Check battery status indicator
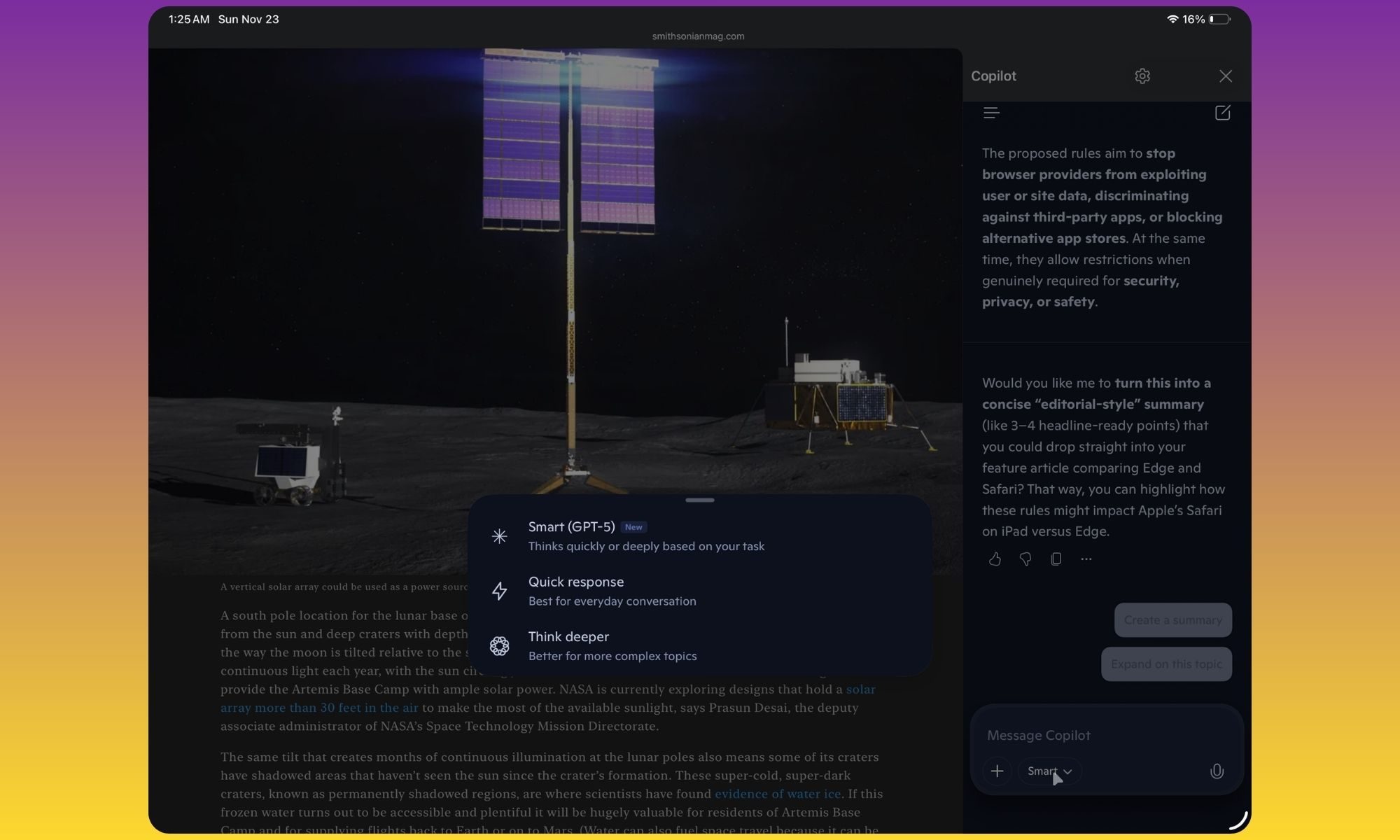 click(x=1219, y=19)
